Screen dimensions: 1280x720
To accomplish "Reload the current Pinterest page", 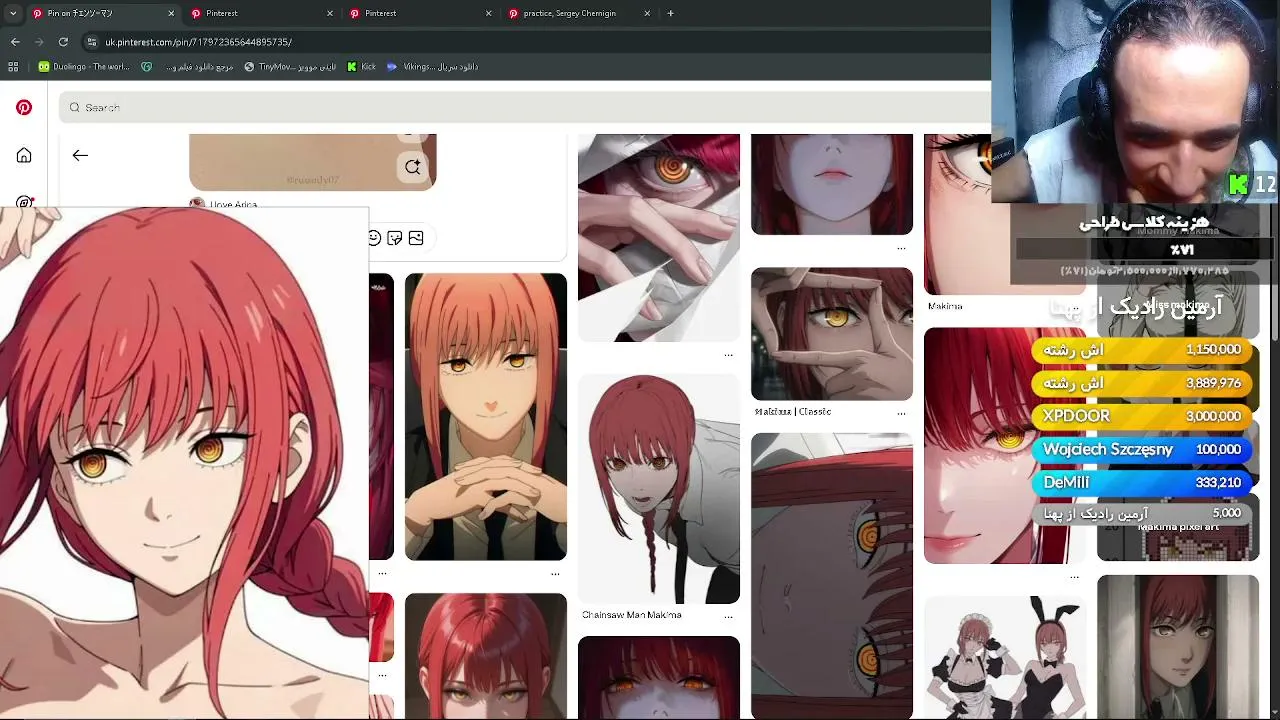I will [63, 42].
